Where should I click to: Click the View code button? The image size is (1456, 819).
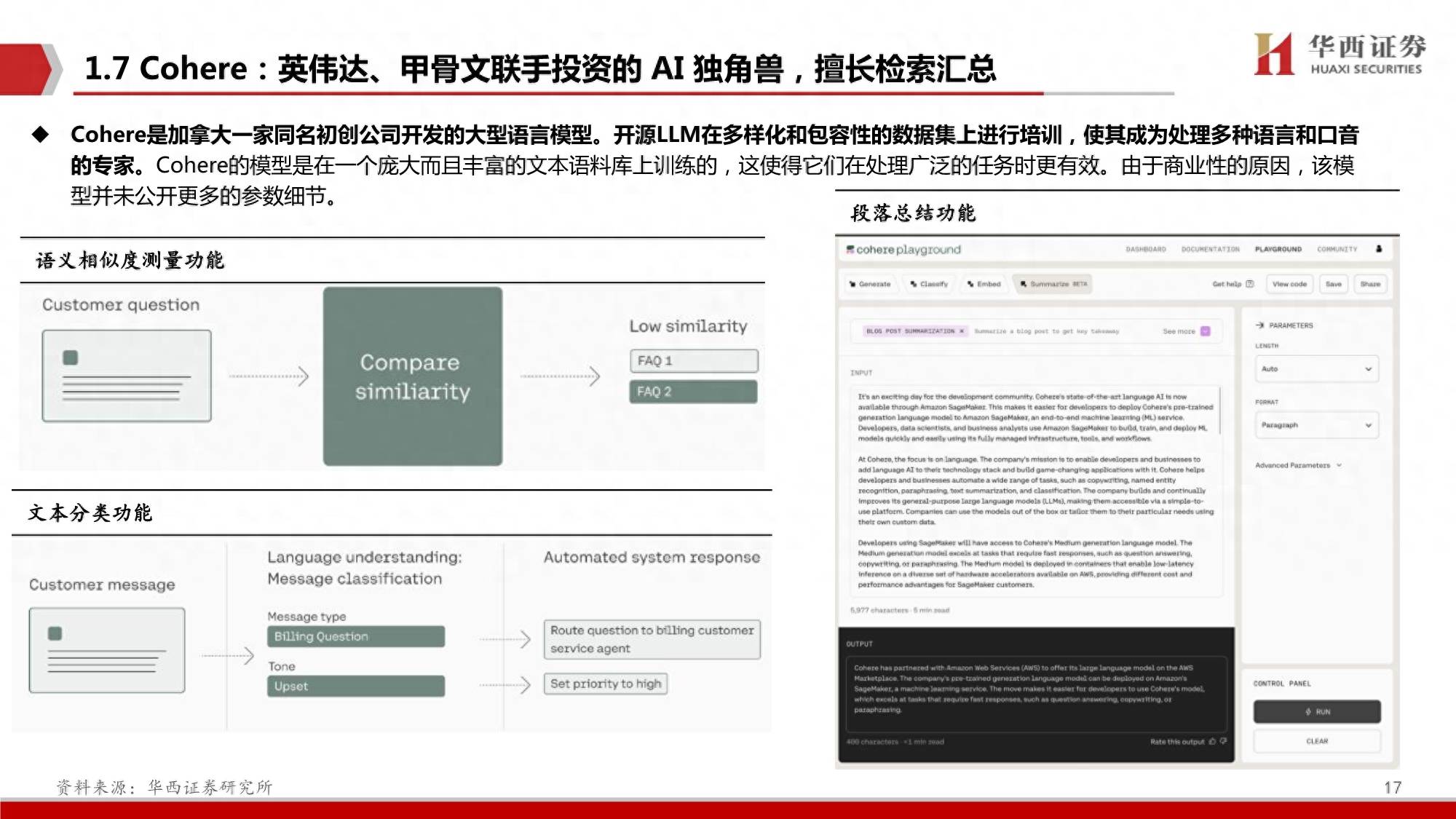[1289, 284]
